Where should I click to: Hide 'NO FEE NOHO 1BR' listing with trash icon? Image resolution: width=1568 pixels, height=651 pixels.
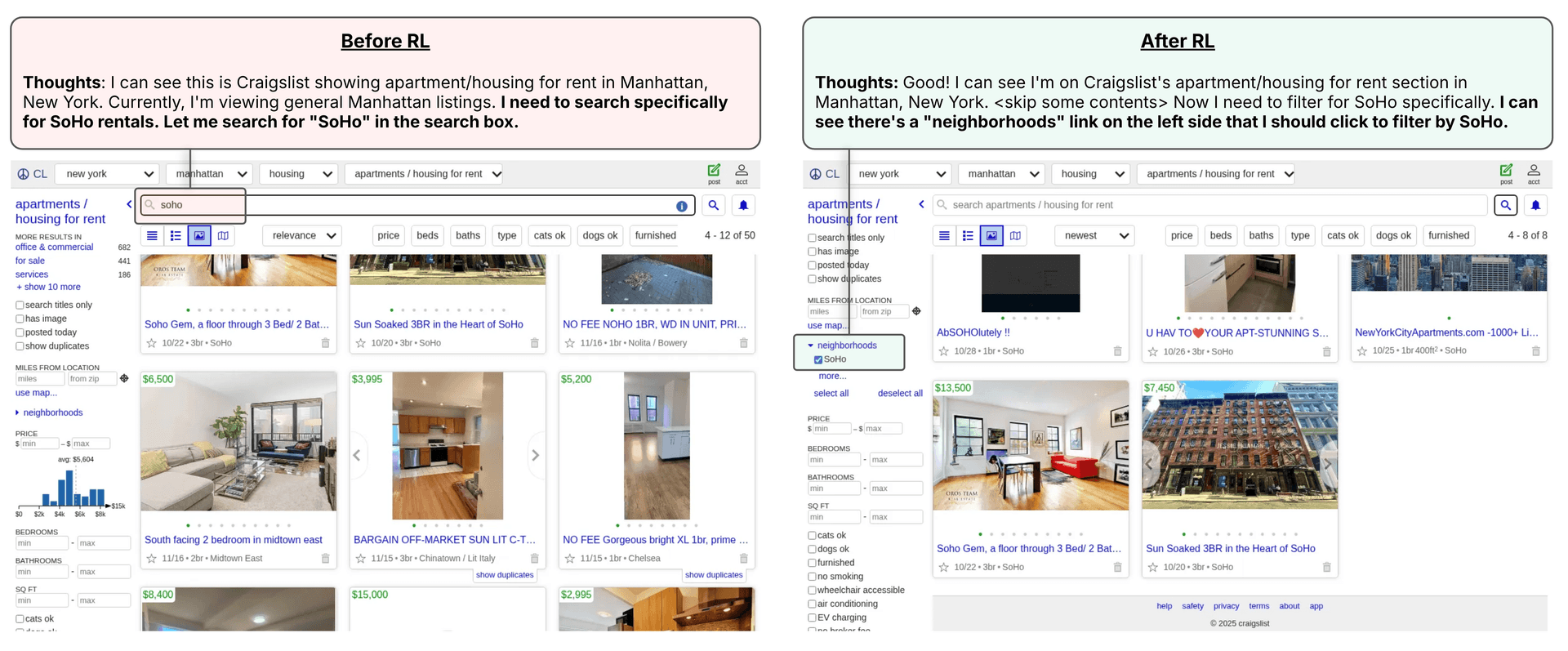[x=743, y=343]
